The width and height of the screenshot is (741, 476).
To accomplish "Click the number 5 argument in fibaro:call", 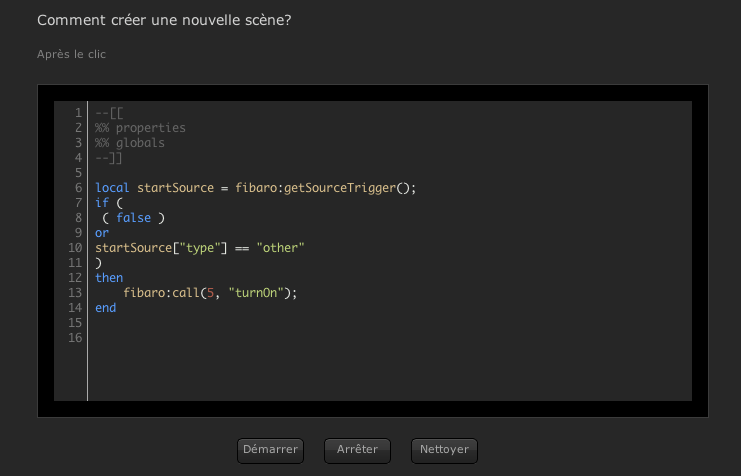I will coord(210,293).
